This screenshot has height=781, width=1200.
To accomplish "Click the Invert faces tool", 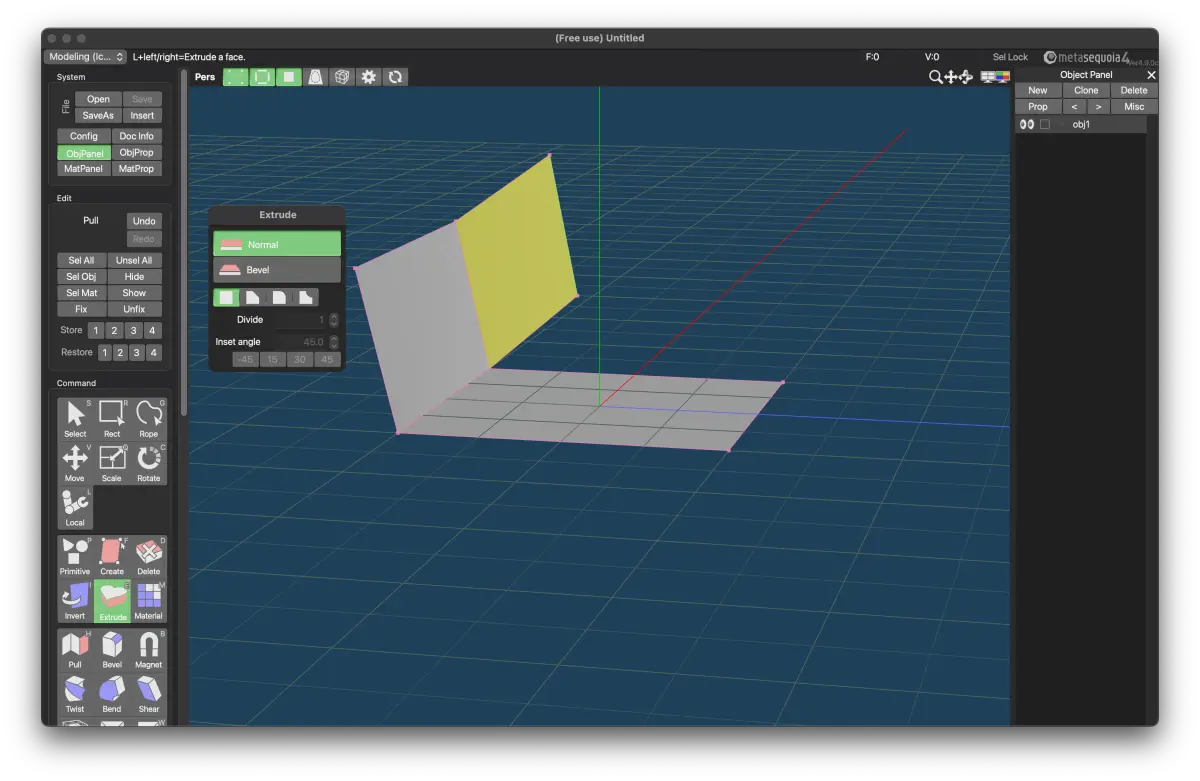I will tap(75, 601).
